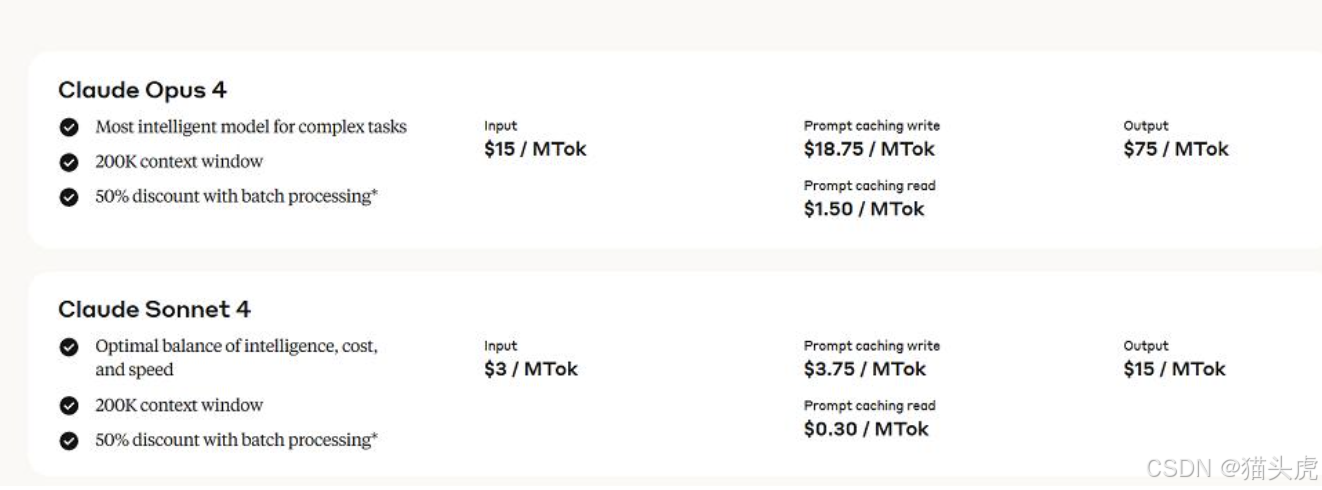1322x490 pixels.
Task: Select the Claude Sonnet 4 heading
Action: click(x=154, y=309)
